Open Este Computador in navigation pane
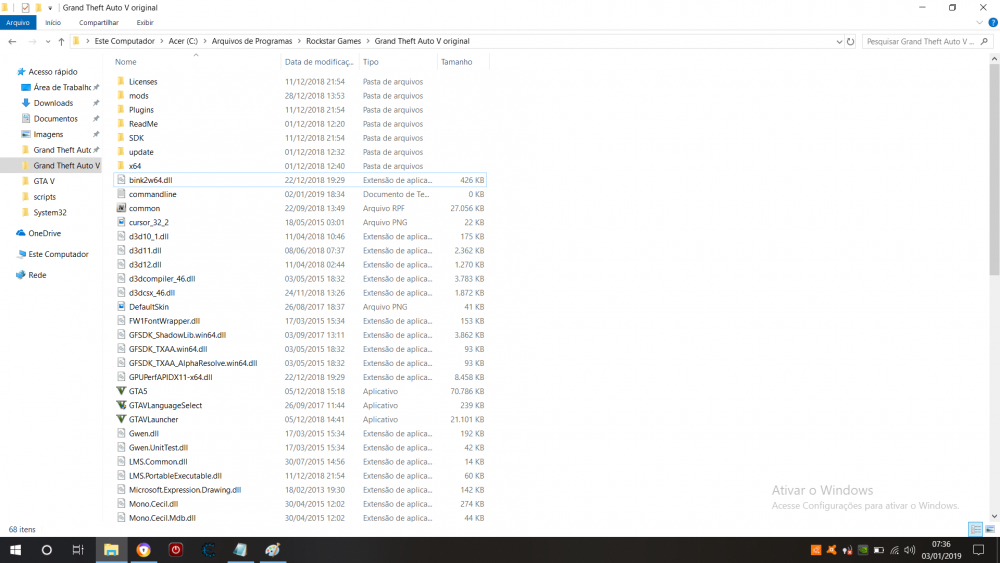1000x563 pixels. click(x=58, y=254)
